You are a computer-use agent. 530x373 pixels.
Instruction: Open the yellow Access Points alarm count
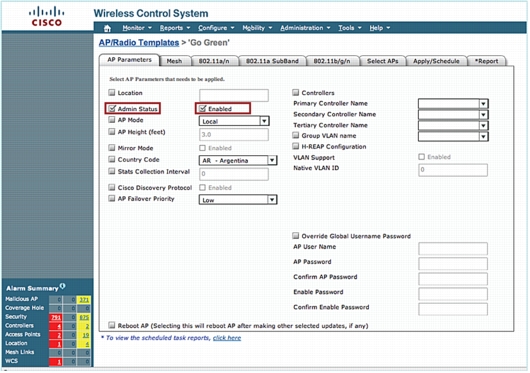tap(84, 335)
